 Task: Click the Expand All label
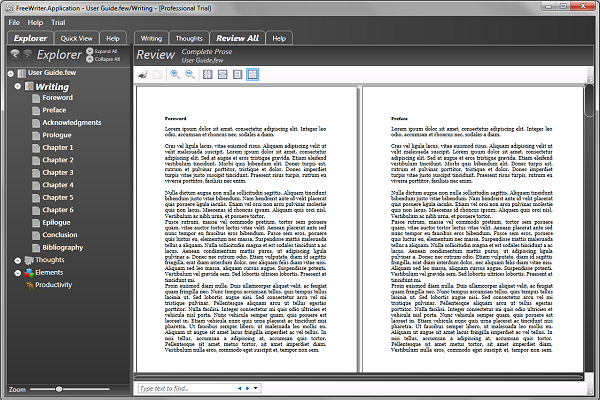point(106,51)
